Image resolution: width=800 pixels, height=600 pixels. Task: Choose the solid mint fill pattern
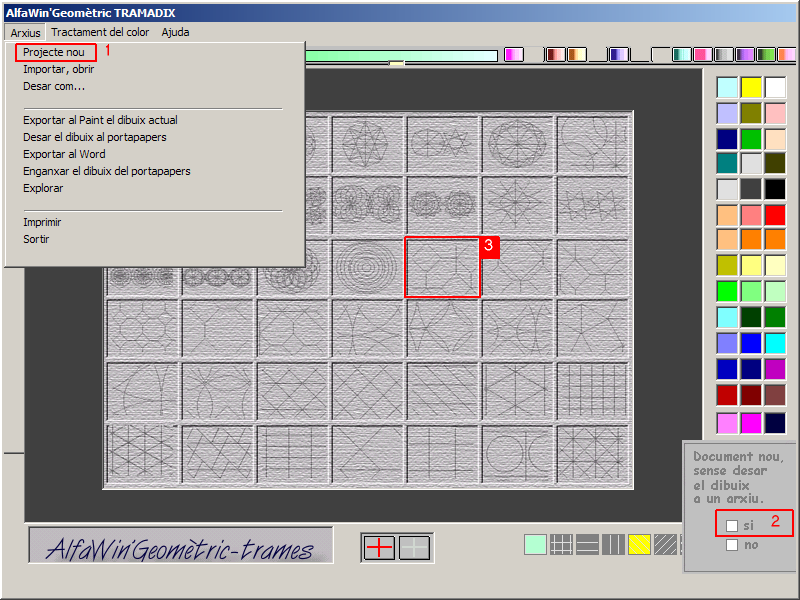pos(535,544)
